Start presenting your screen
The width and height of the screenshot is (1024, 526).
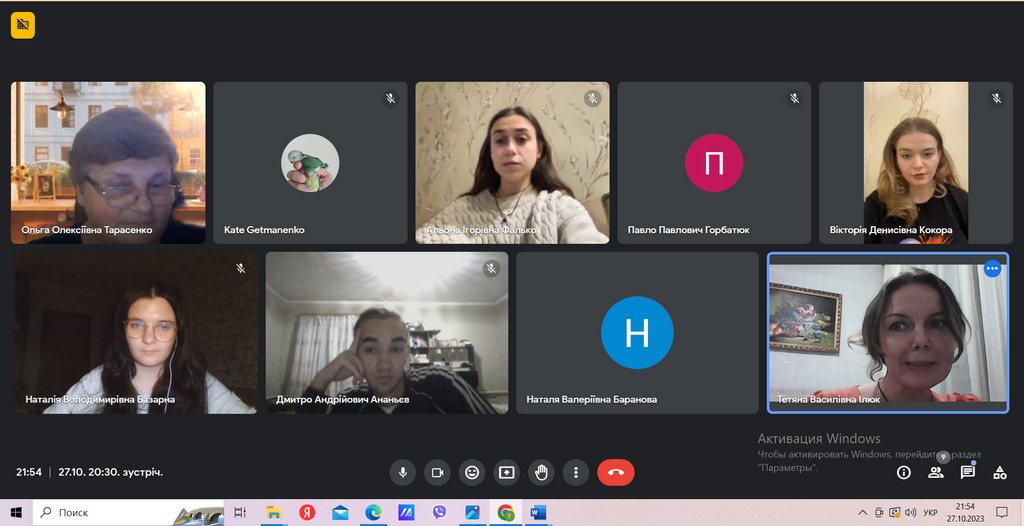[506, 472]
